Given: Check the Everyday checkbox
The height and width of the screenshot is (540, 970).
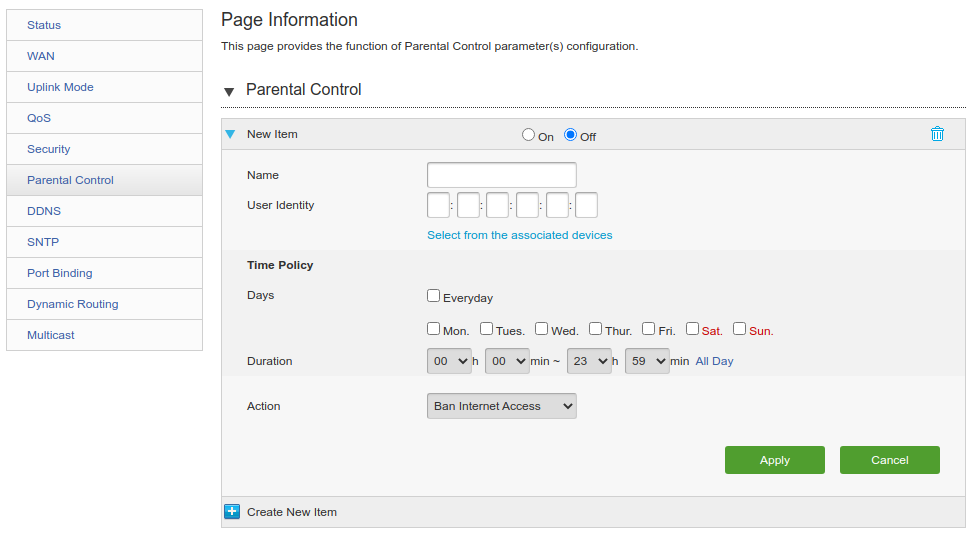Looking at the screenshot, I should tap(433, 296).
